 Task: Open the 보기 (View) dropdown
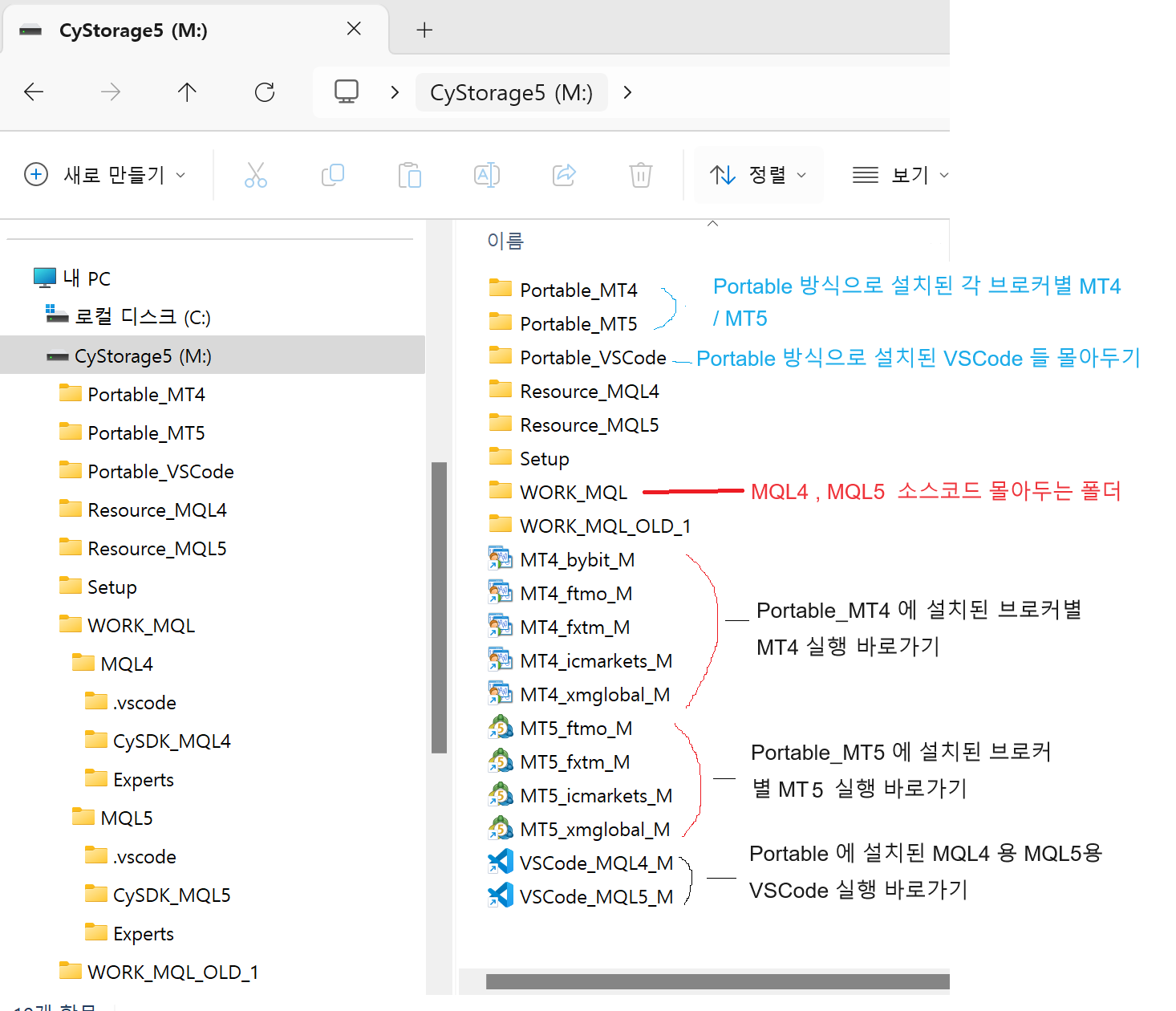click(900, 174)
